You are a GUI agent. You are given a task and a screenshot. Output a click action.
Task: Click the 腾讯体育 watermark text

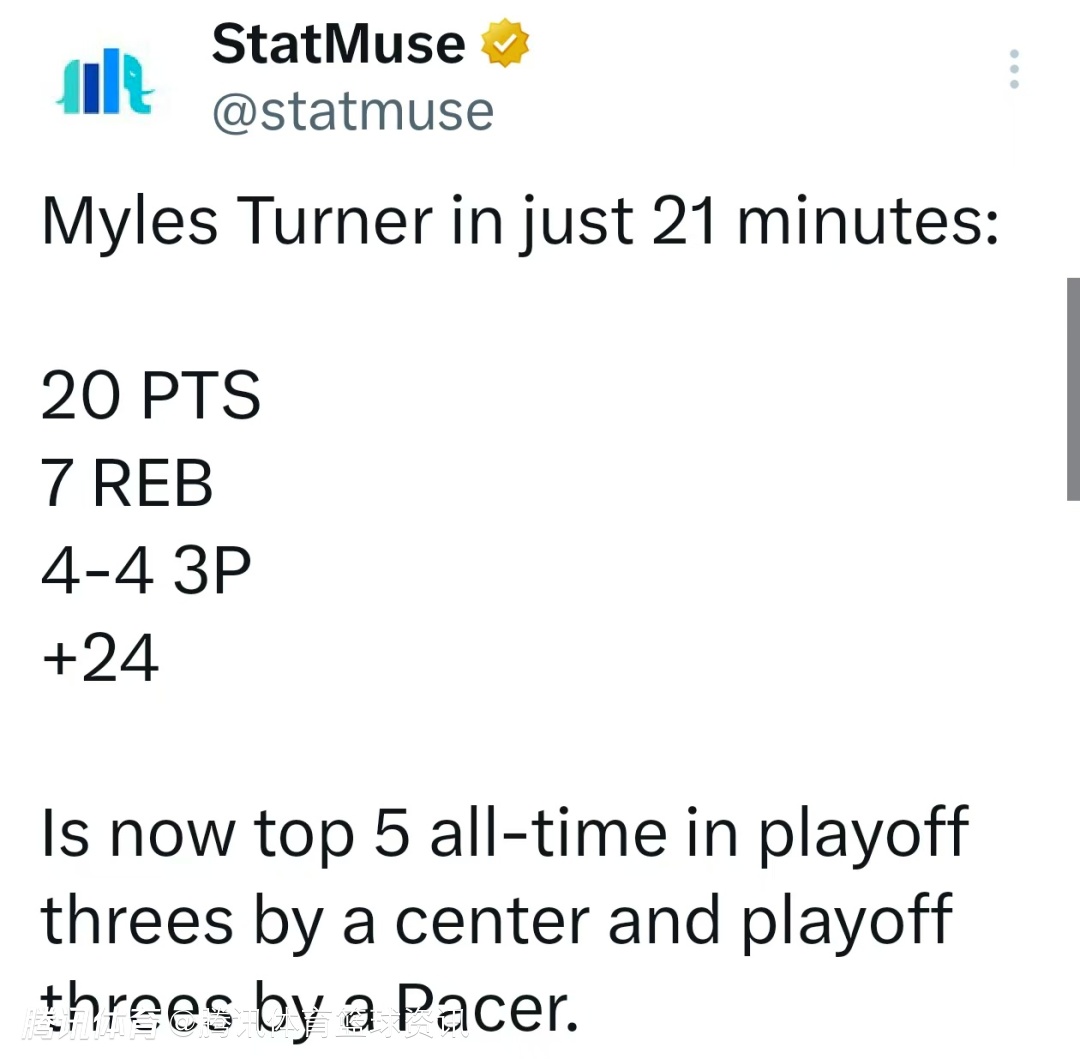[x=91, y=1023]
